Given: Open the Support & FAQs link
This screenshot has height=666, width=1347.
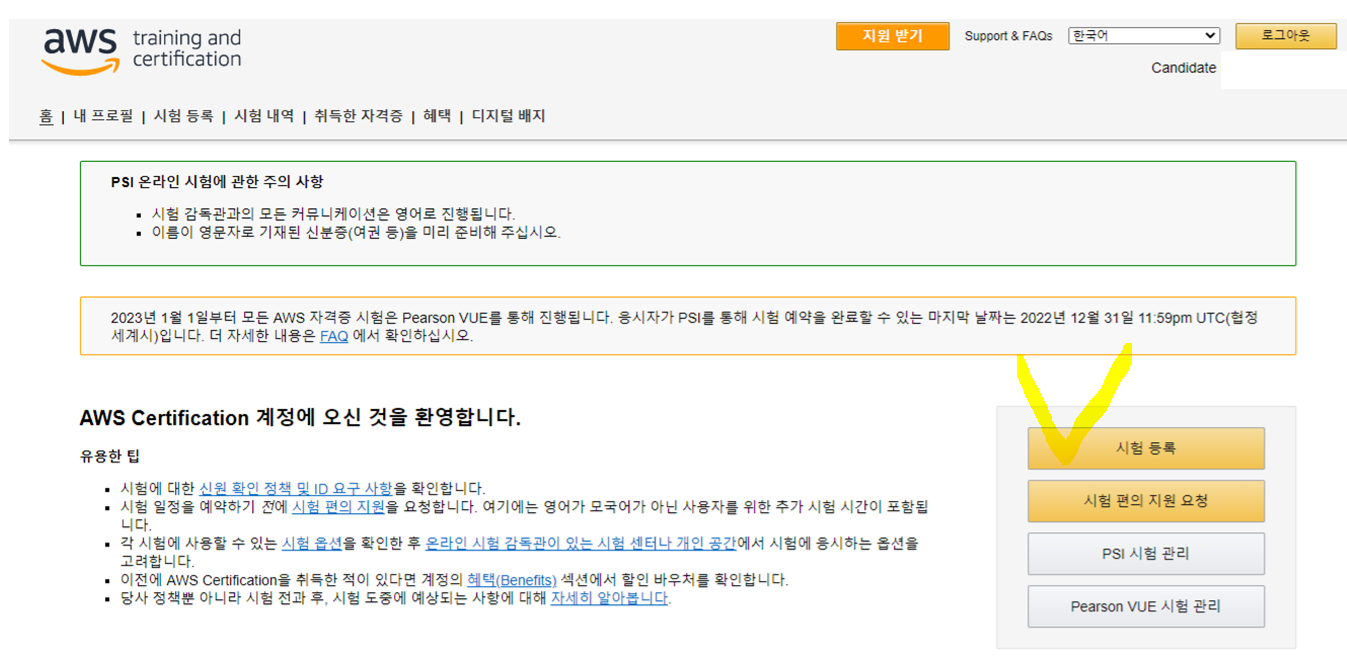Looking at the screenshot, I should (x=1008, y=36).
